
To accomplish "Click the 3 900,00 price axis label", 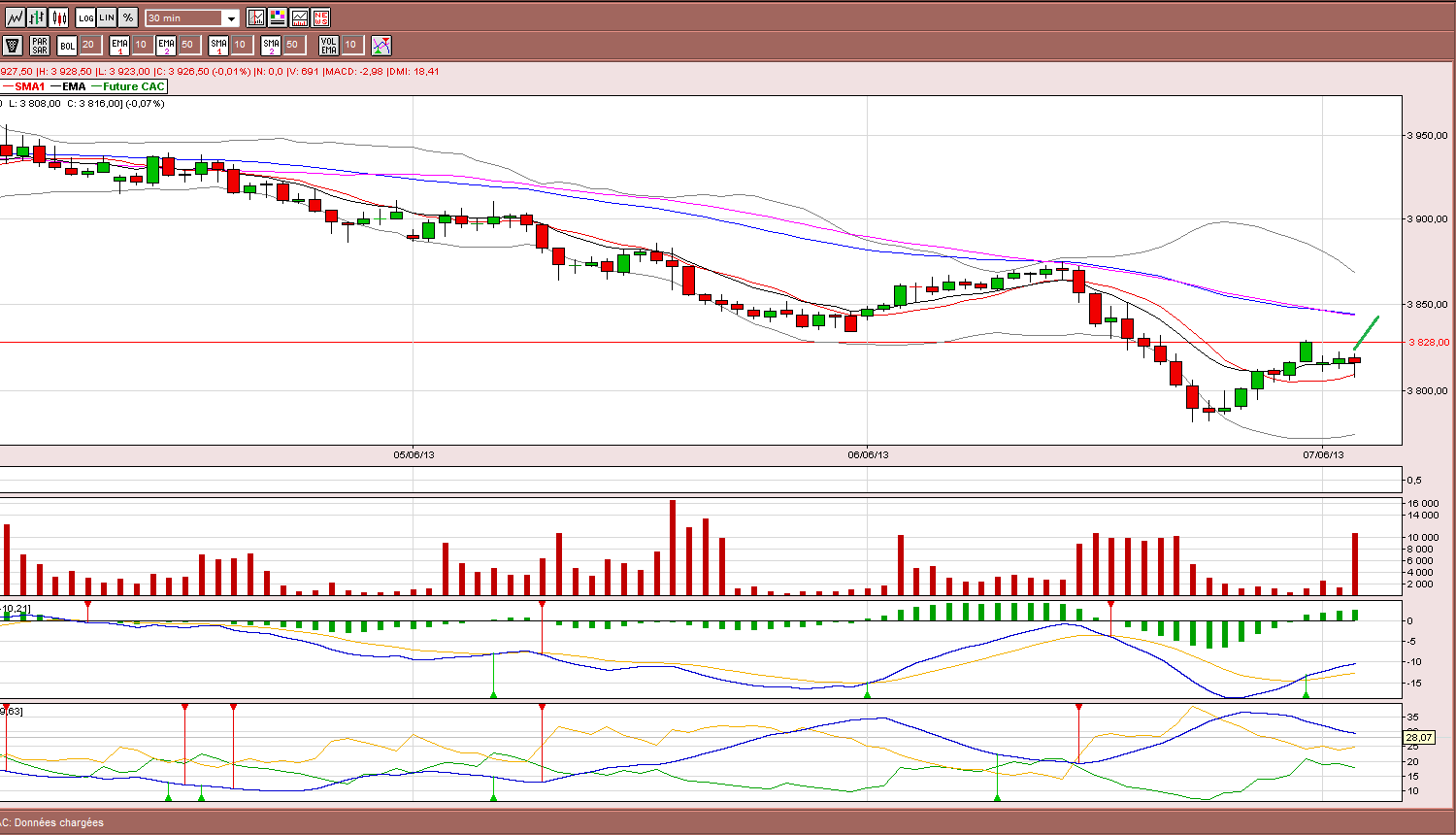I will (1427, 219).
